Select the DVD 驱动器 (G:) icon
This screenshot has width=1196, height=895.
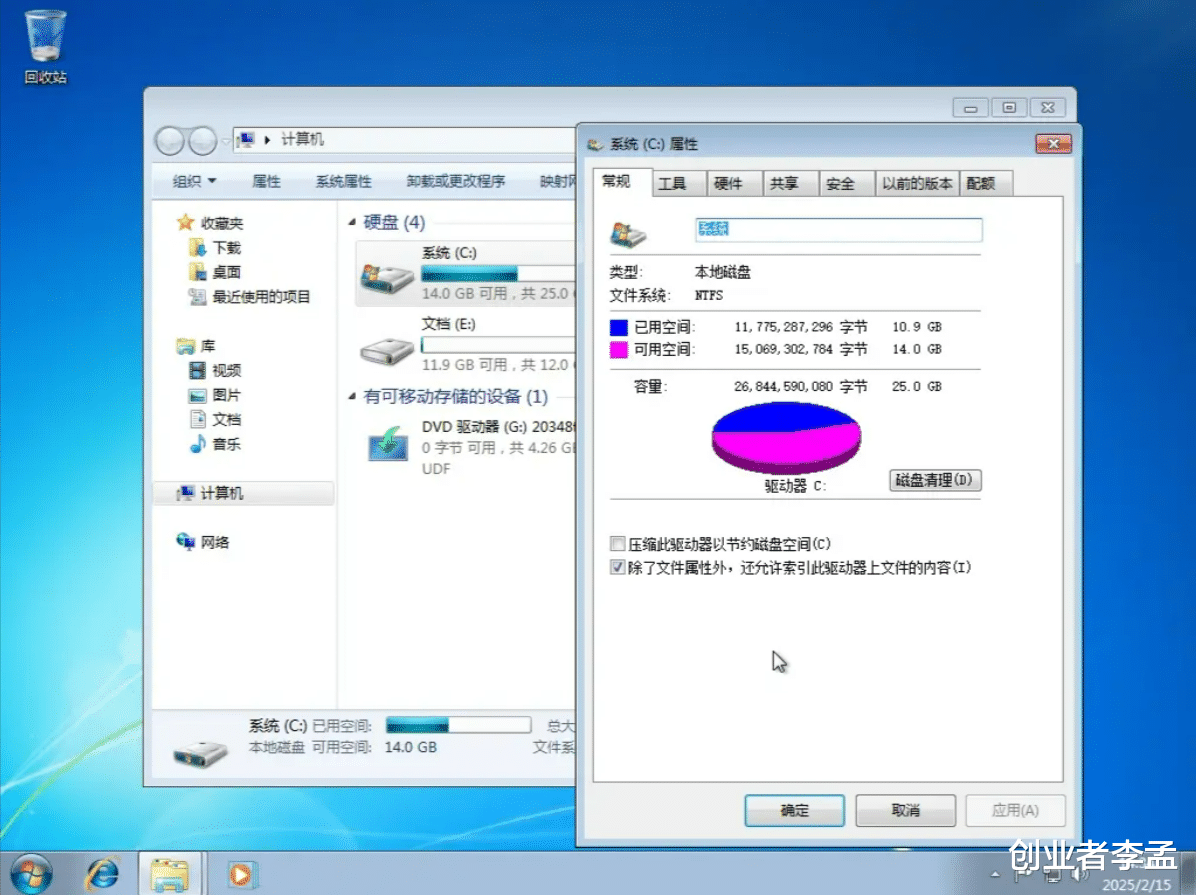[387, 443]
